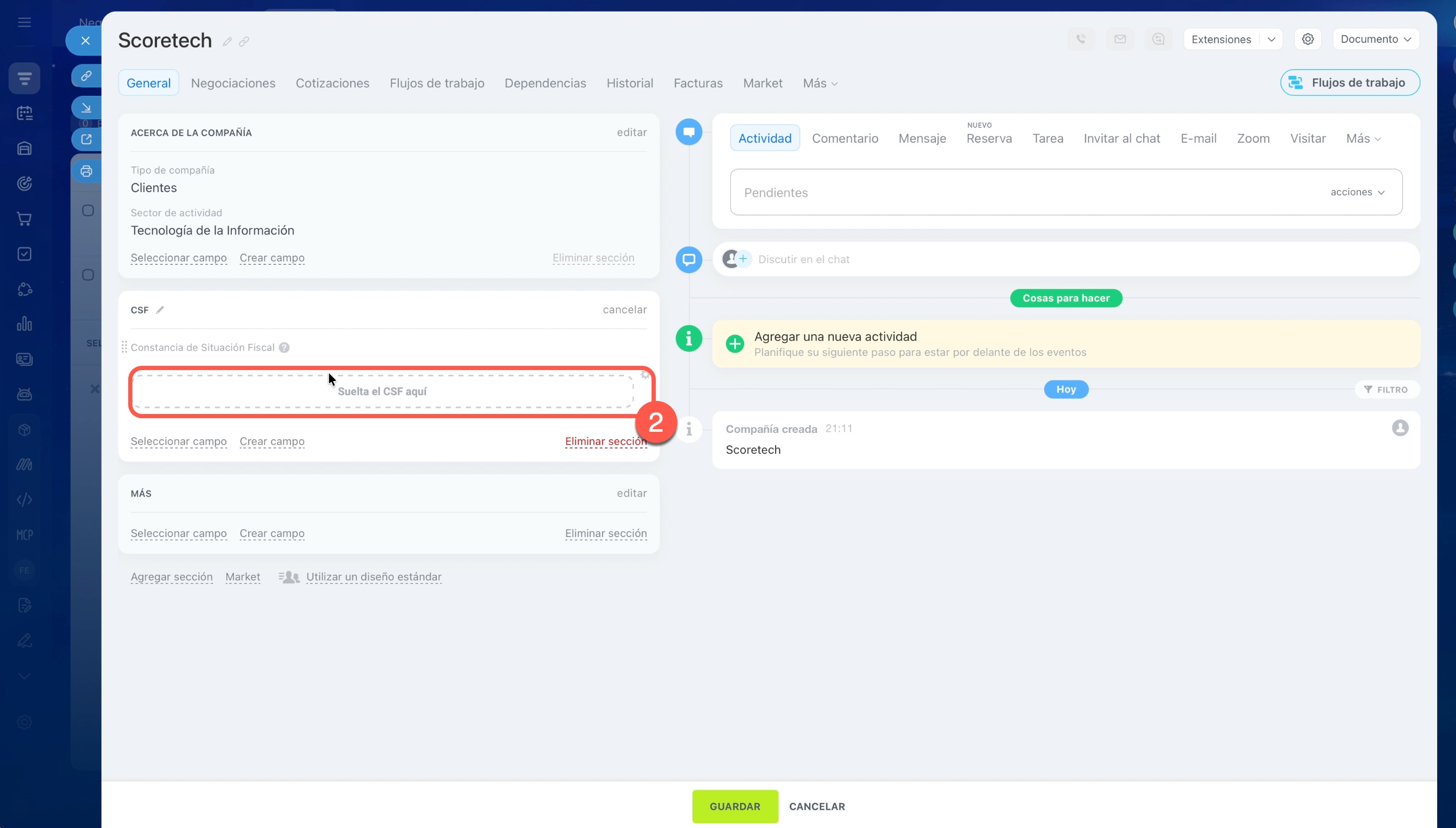1456x828 pixels.
Task: Open the Documento dropdown
Action: pos(1375,39)
